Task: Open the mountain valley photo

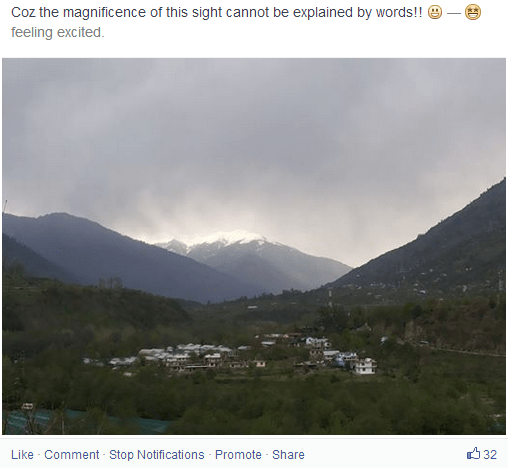Action: [x=254, y=246]
